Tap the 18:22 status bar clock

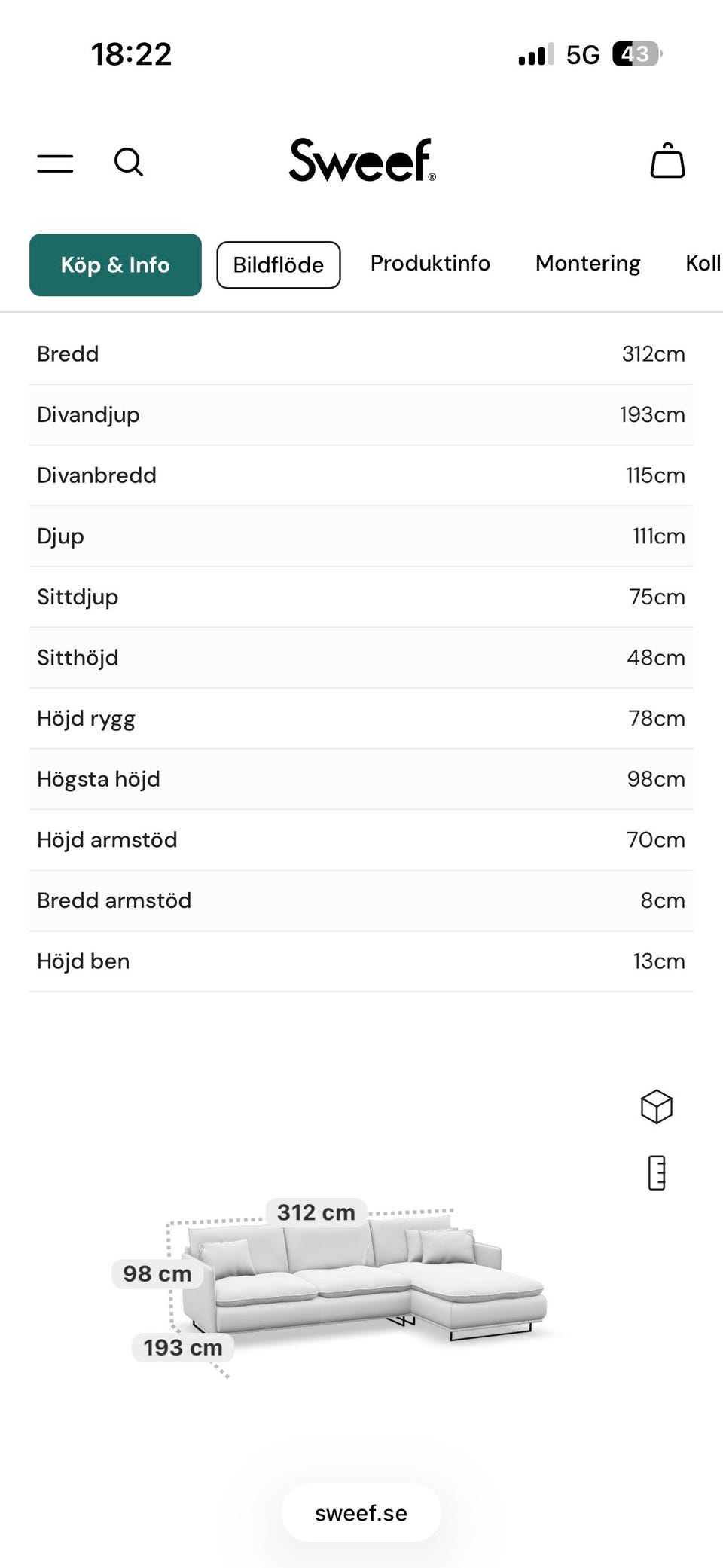click(x=132, y=54)
